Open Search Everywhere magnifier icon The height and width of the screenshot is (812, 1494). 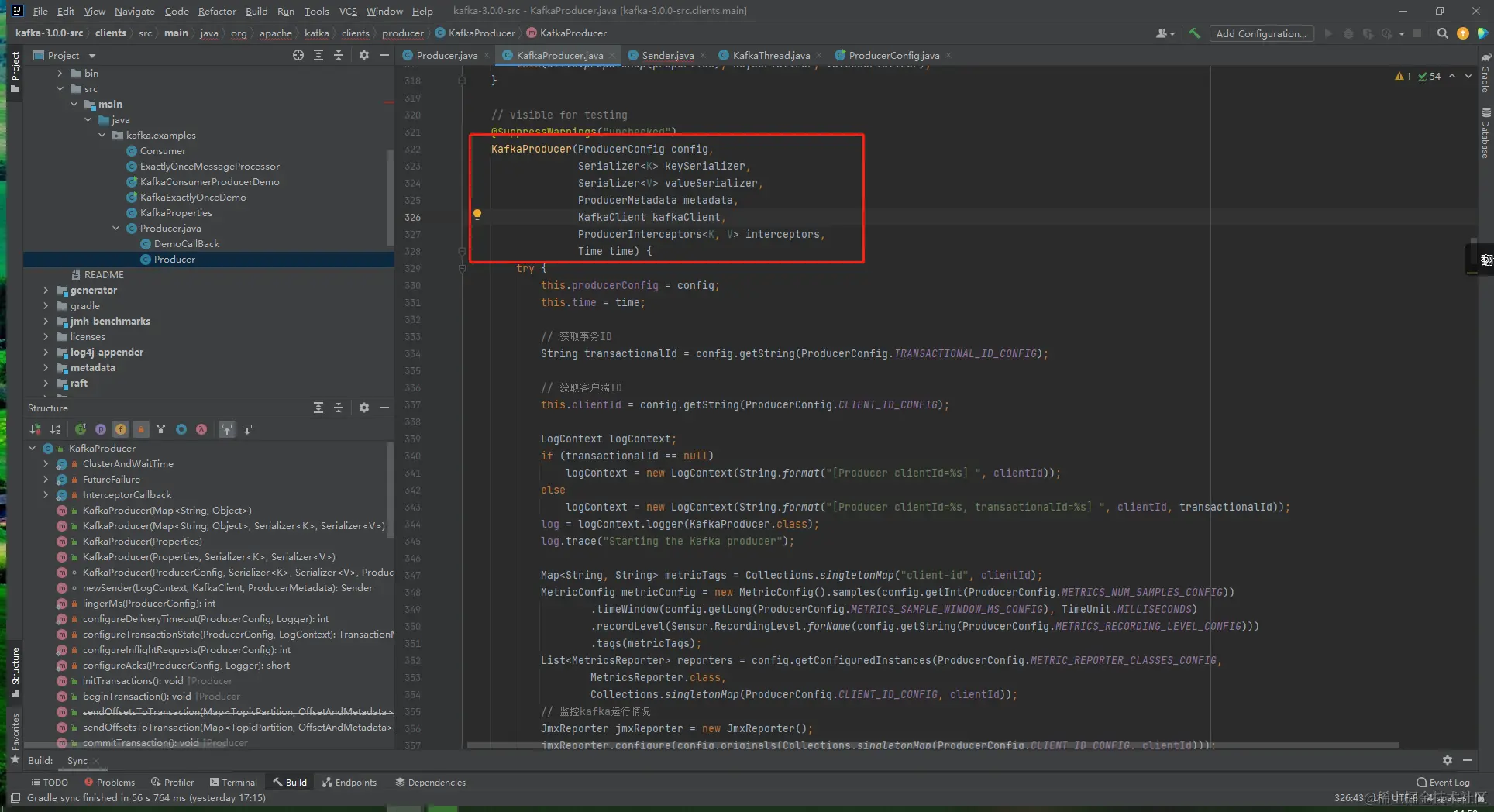1442,33
